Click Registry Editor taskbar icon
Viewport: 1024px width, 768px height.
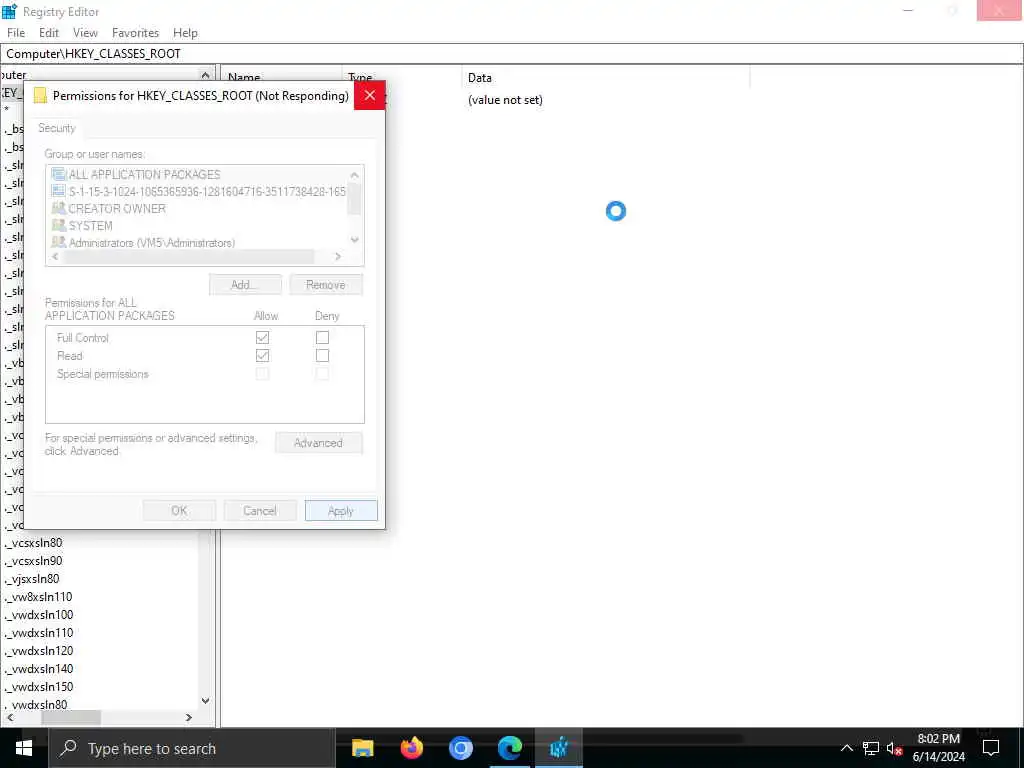pyautogui.click(x=559, y=748)
